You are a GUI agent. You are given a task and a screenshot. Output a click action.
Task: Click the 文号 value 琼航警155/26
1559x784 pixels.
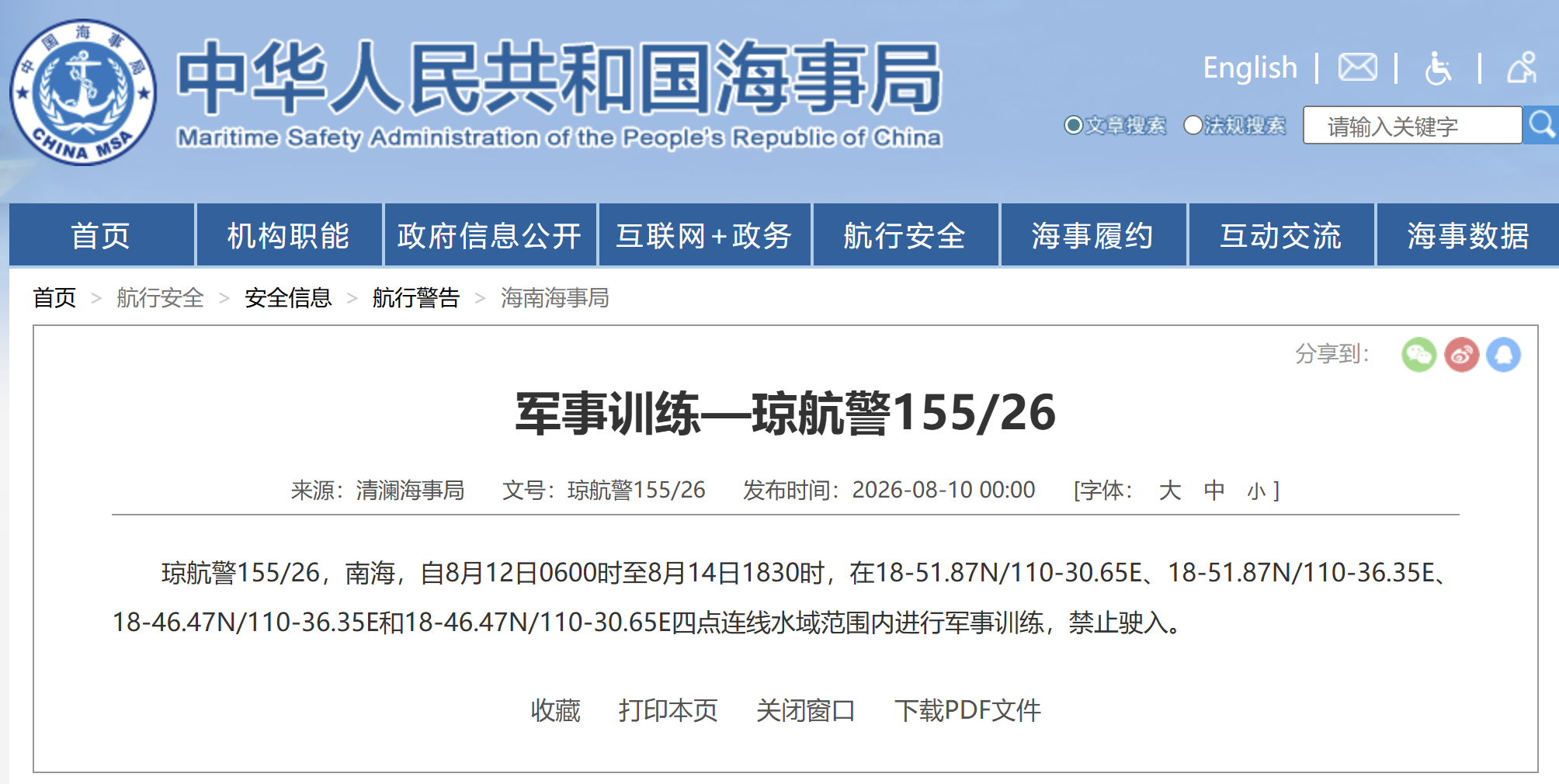pos(637,490)
